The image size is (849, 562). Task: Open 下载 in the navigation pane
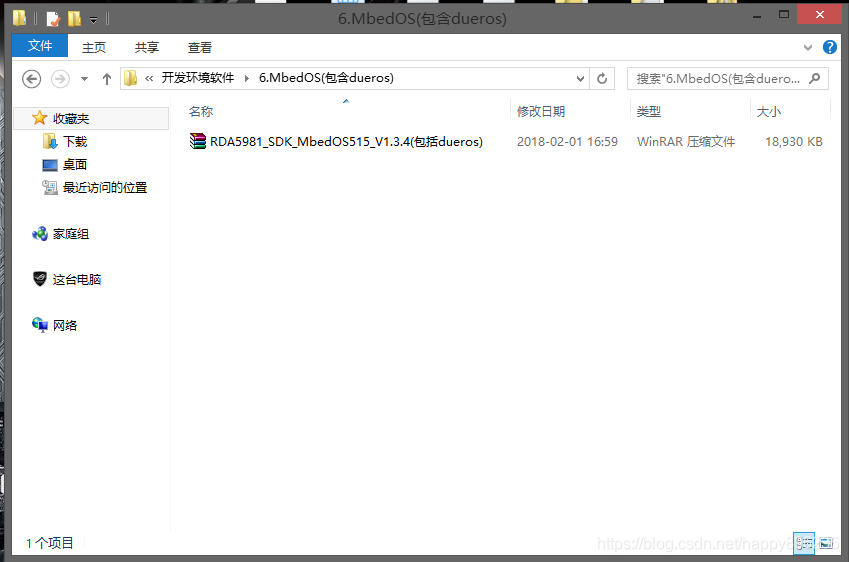[x=75, y=141]
